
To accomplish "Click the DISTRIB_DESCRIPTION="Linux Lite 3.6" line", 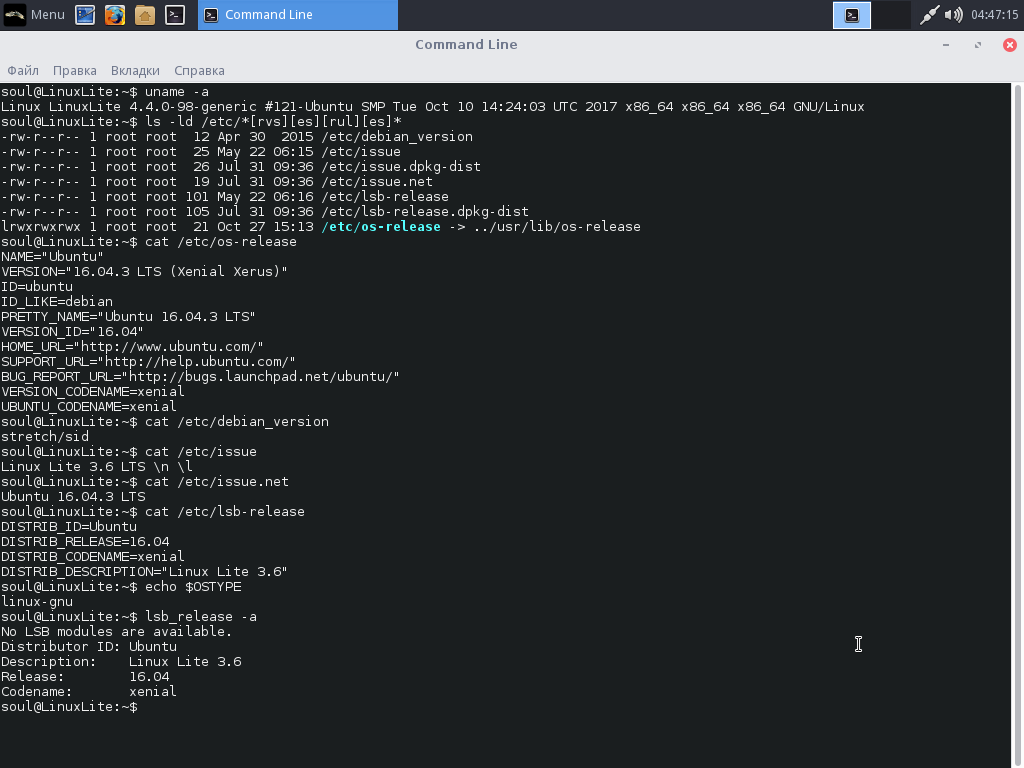I will point(144,572).
